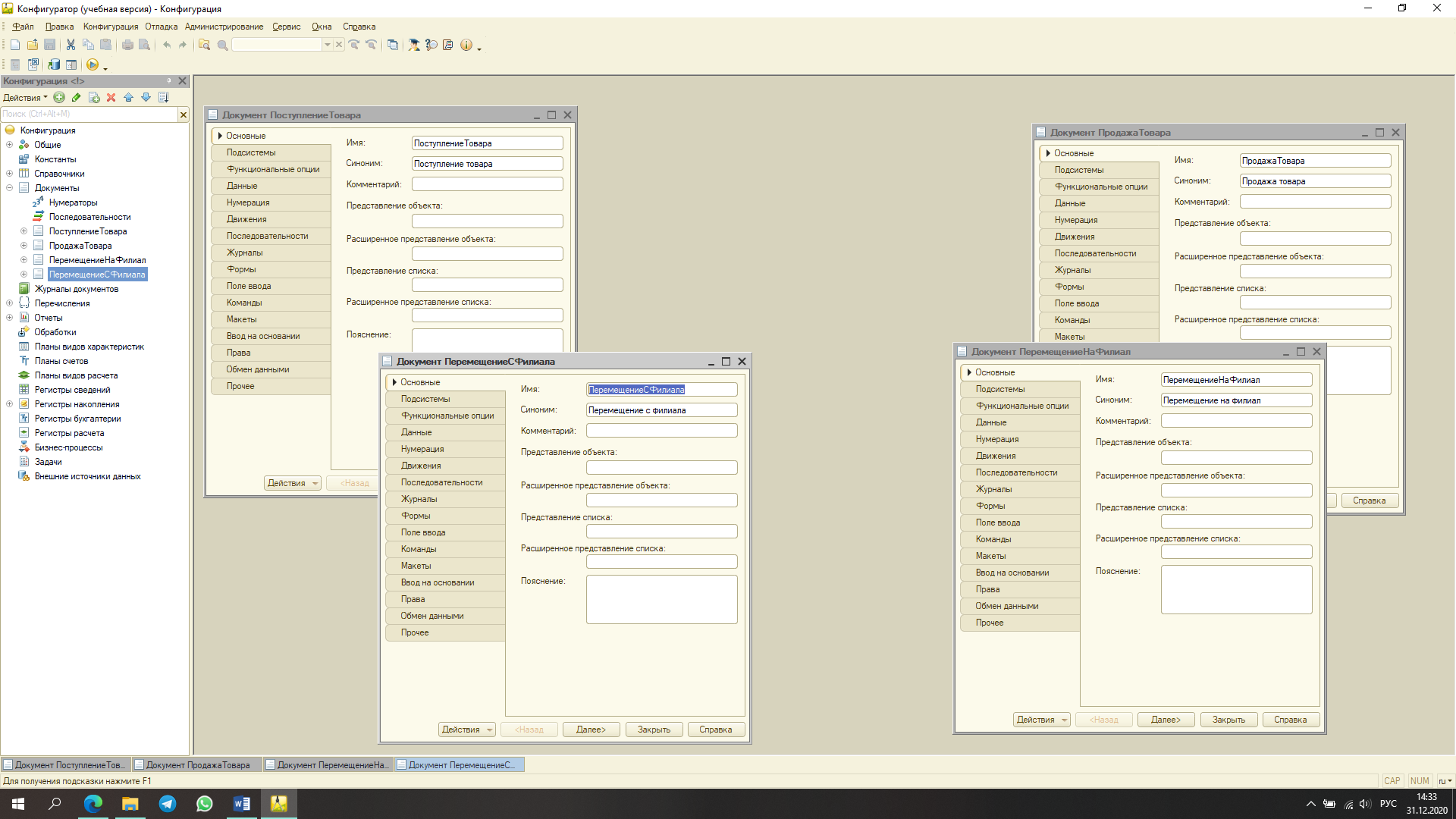The height and width of the screenshot is (819, 1456).
Task: Click Синоним field in ПеремещениеСФилиала window
Action: 661,410
